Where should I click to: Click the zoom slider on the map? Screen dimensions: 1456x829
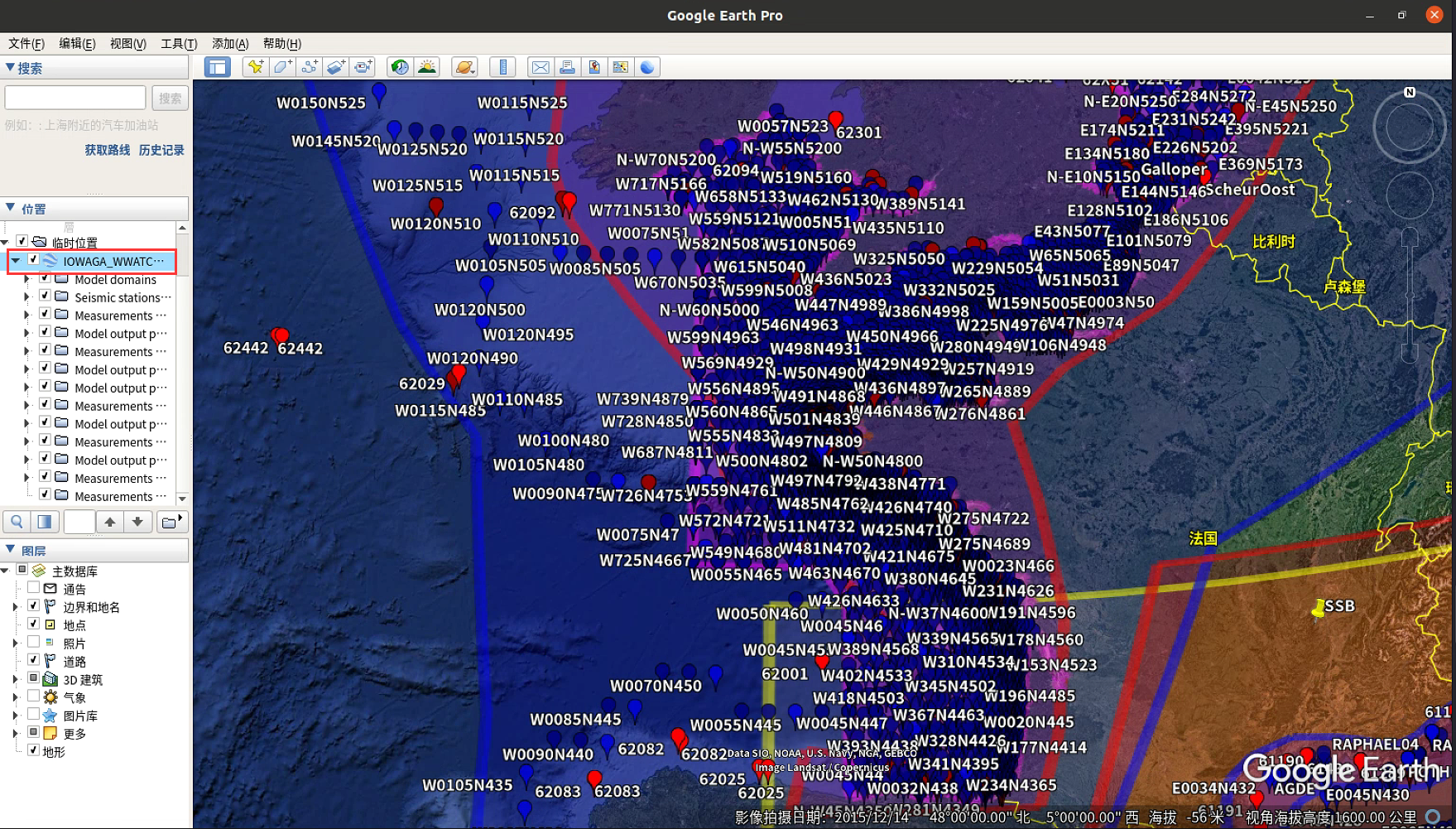coord(1410,296)
